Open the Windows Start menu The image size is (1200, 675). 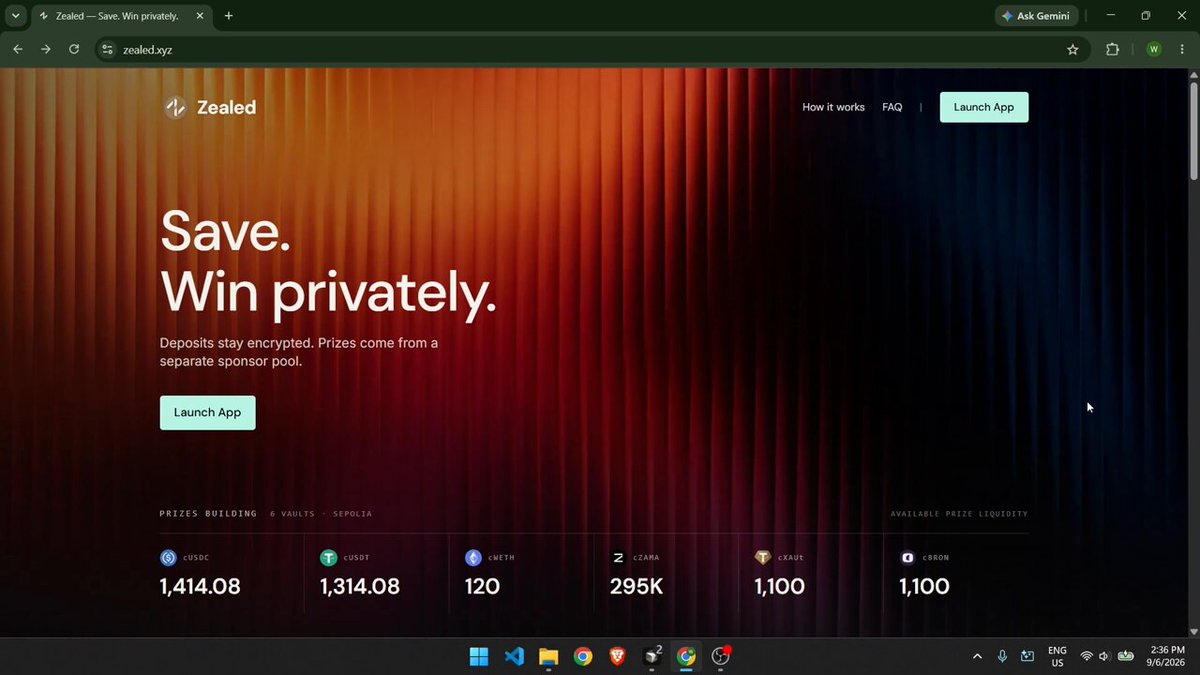[479, 656]
